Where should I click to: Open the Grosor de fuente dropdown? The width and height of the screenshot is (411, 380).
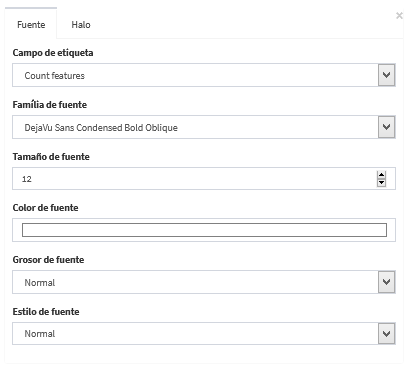click(x=204, y=282)
